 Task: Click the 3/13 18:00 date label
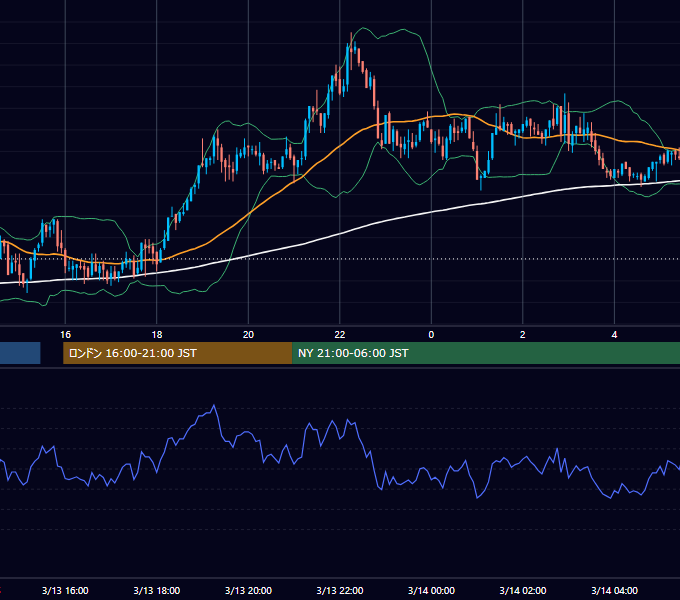[x=157, y=590]
